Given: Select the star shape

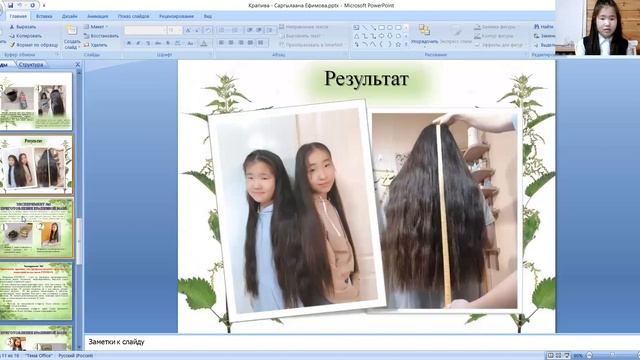Looking at the screenshot, I should 398,44.
